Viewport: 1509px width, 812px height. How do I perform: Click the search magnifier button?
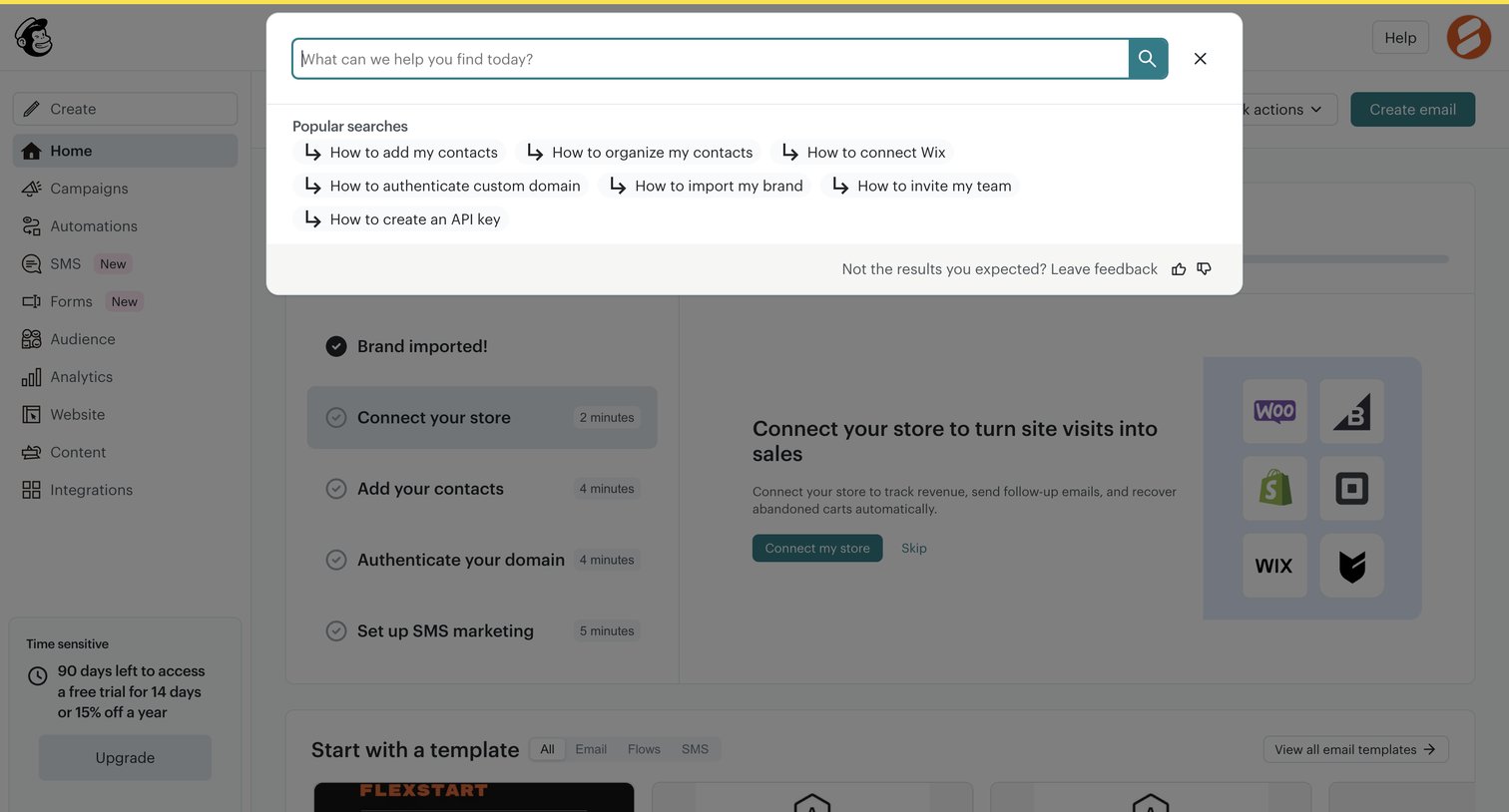(1148, 59)
